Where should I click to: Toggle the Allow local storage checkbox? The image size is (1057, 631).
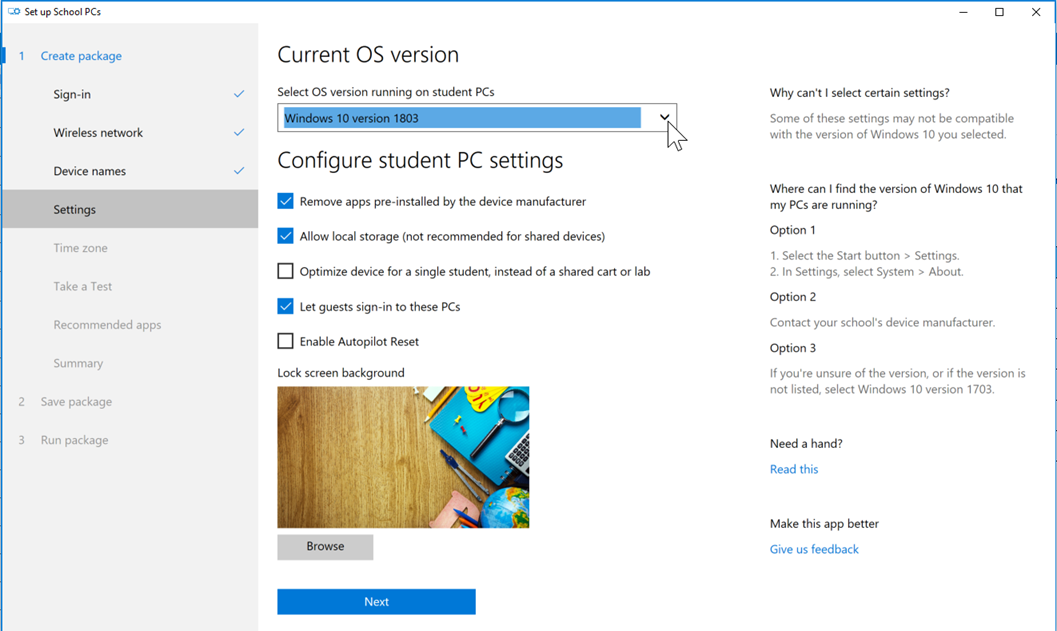tap(286, 236)
